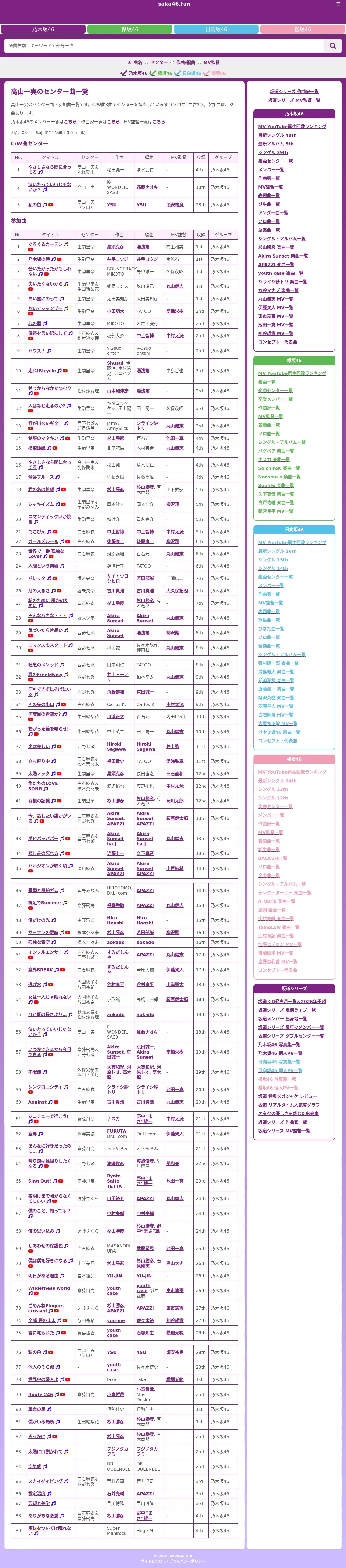The height and width of the screenshot is (1568, 346).
Task: Open 卒業メンバー一覧 in 櫻坂46 sidebar
Action: point(275,399)
